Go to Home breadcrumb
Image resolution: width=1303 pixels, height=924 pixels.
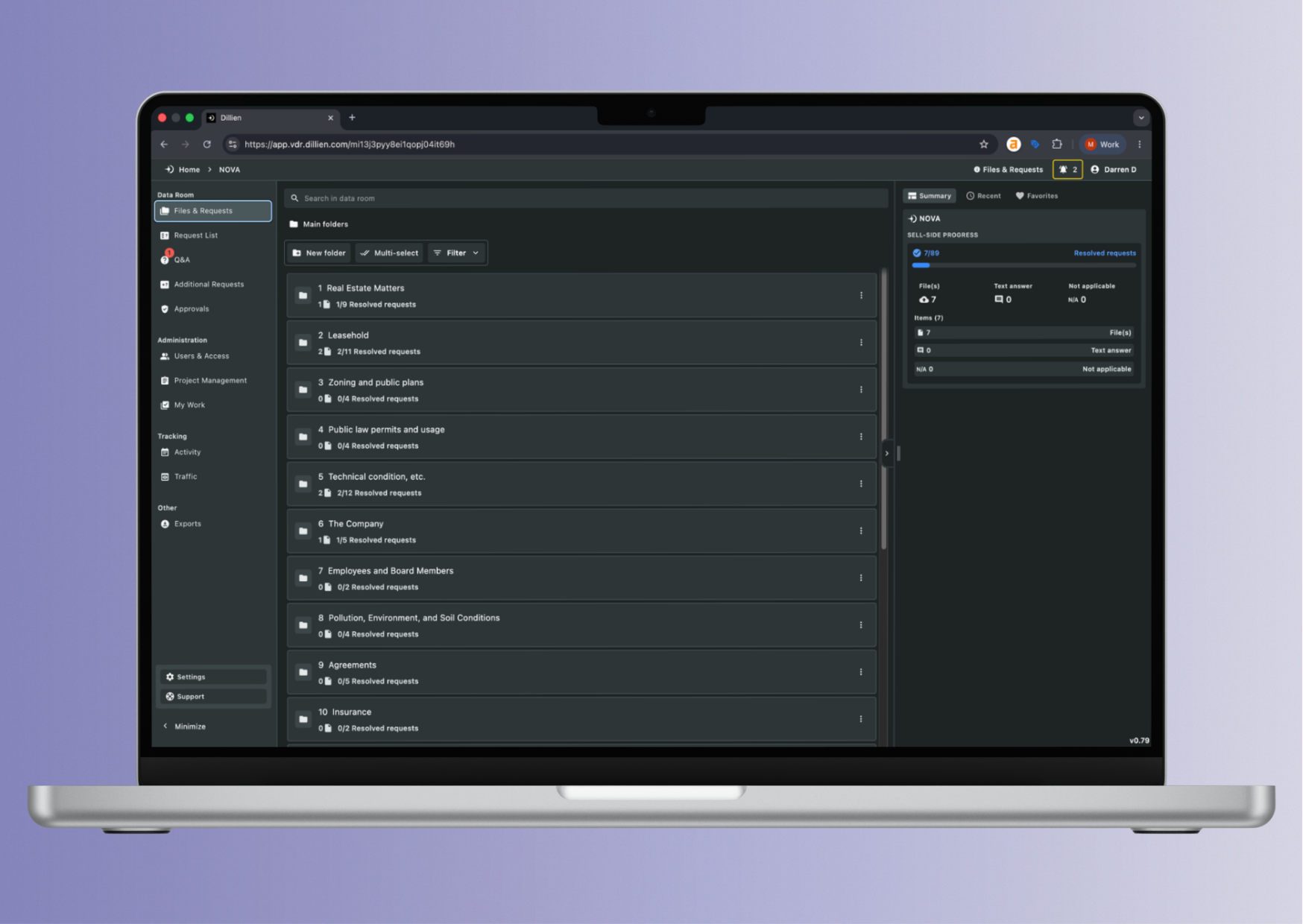point(183,170)
